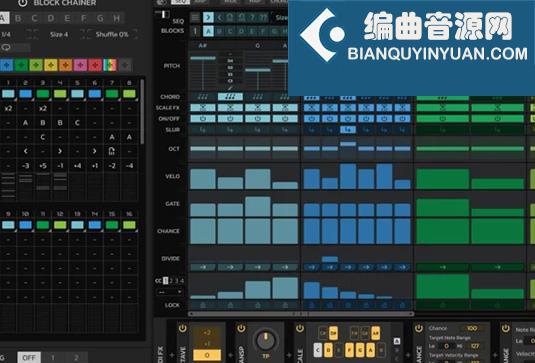The image size is (535, 363).
Task: Select the highlighted second CHORD step
Action: click(x=230, y=97)
